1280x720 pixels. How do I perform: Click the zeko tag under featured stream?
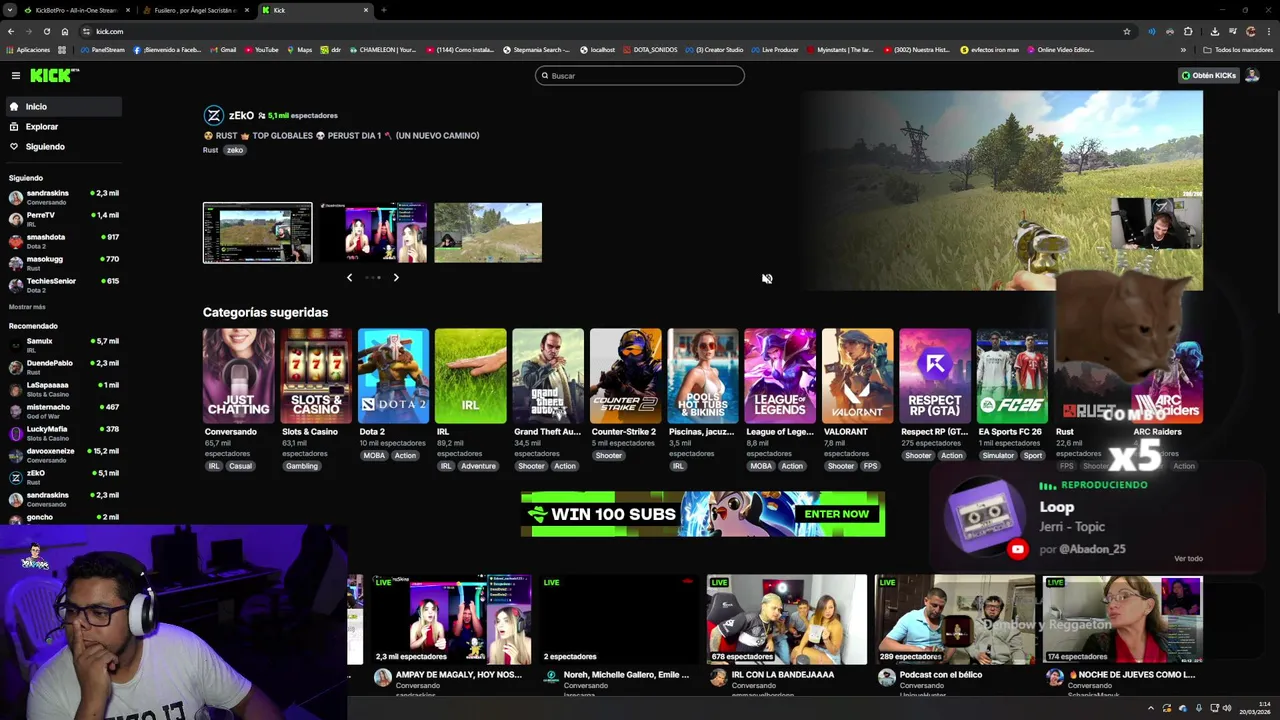coord(235,150)
